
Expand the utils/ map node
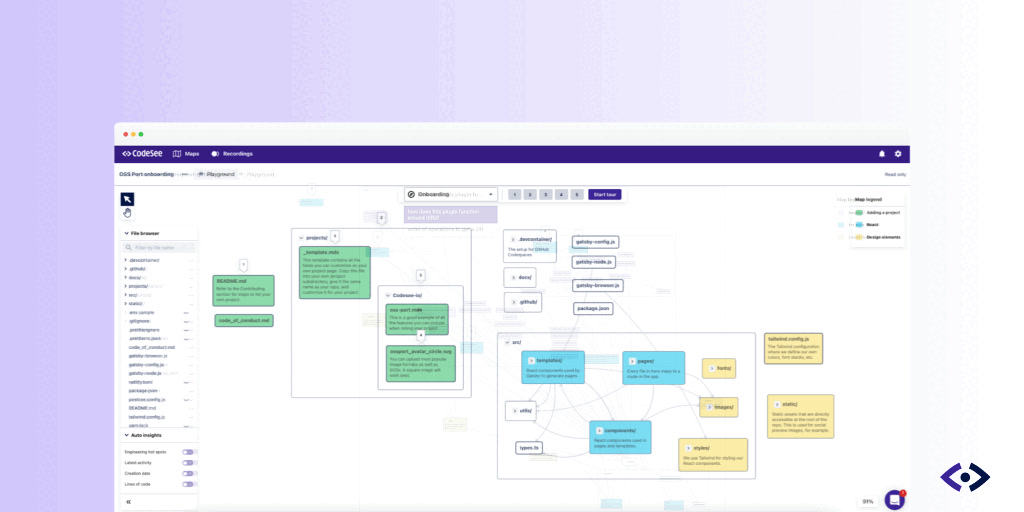coord(514,411)
